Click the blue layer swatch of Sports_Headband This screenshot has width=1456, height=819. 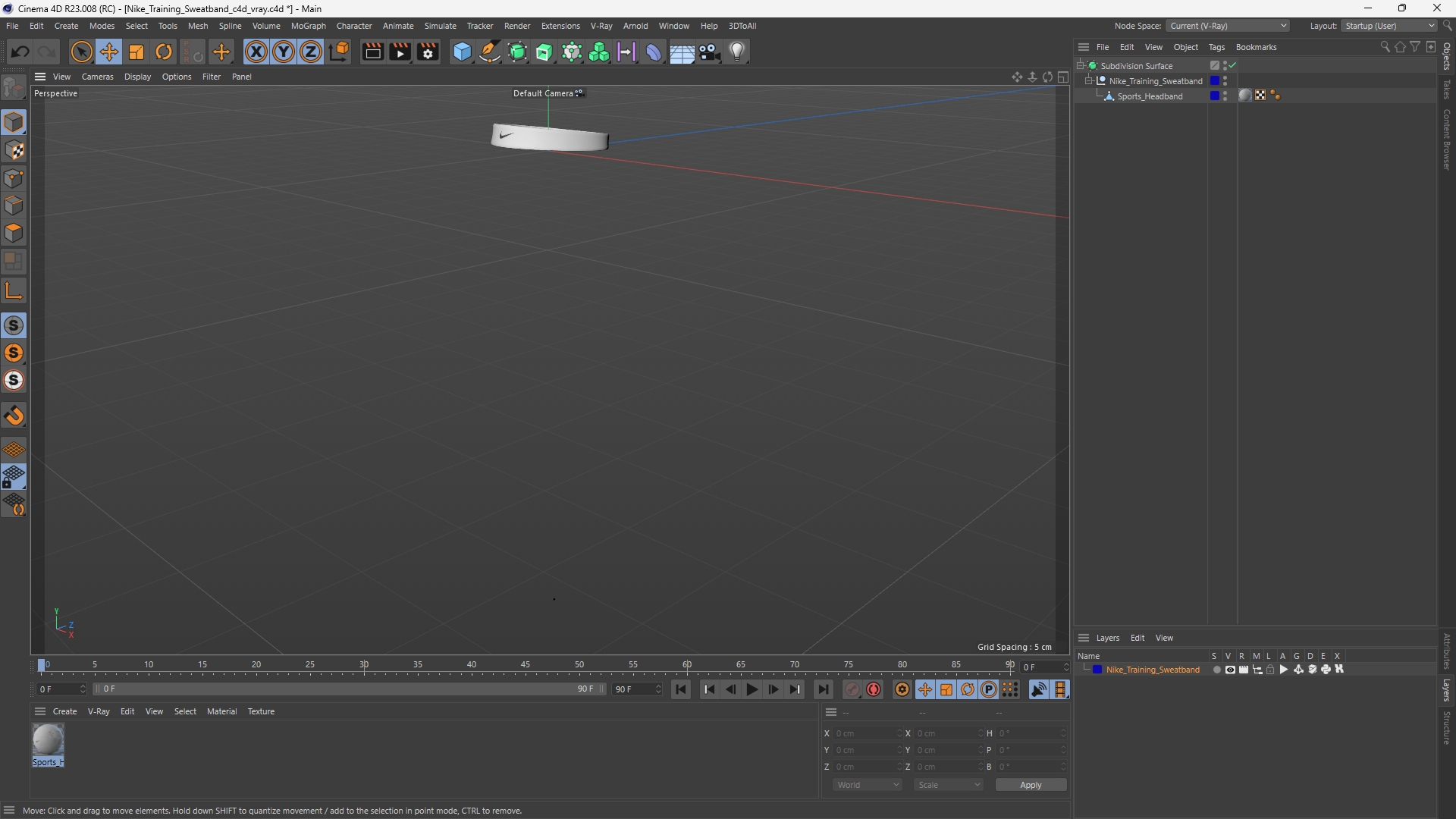click(1215, 96)
